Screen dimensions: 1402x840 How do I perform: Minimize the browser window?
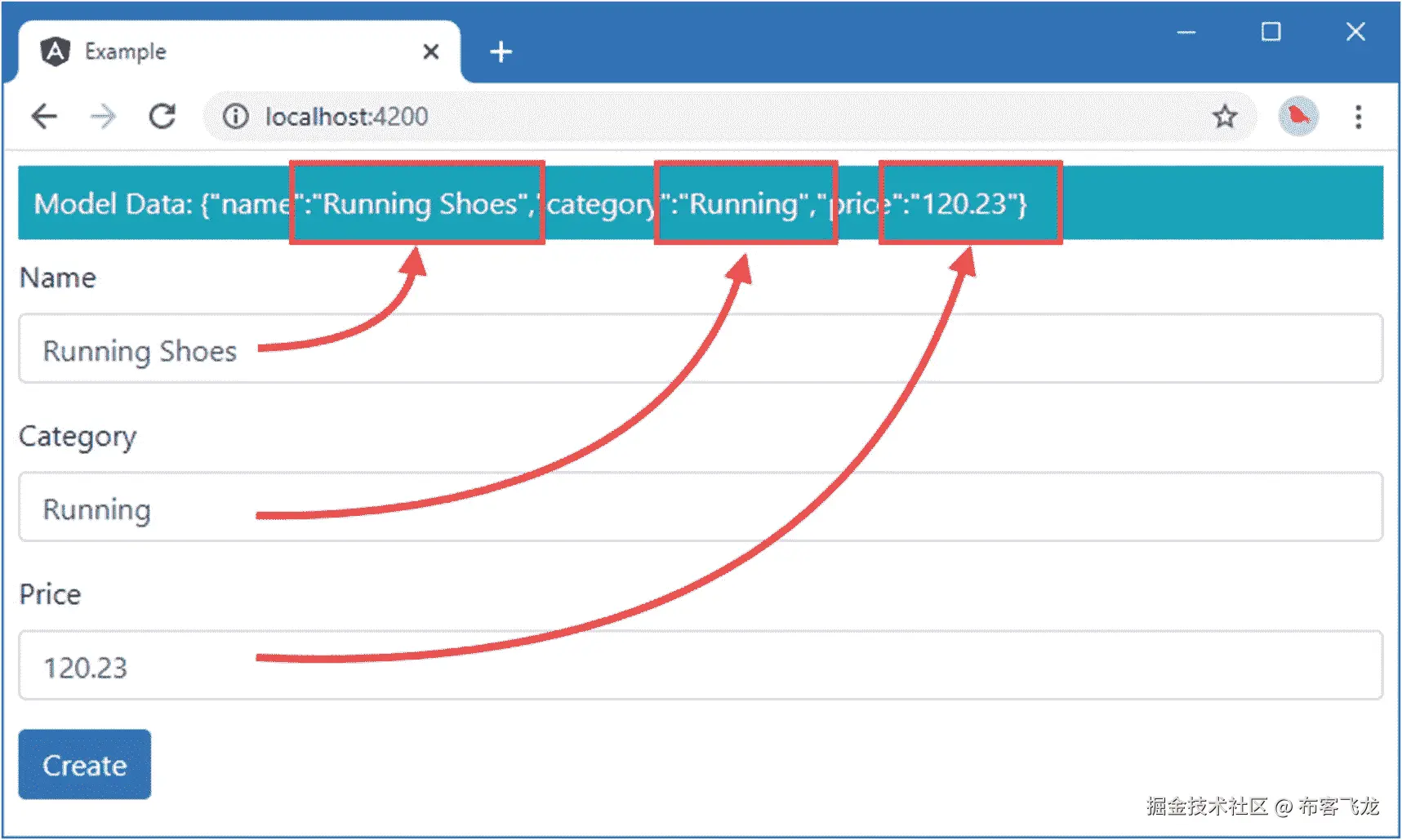[x=1186, y=33]
